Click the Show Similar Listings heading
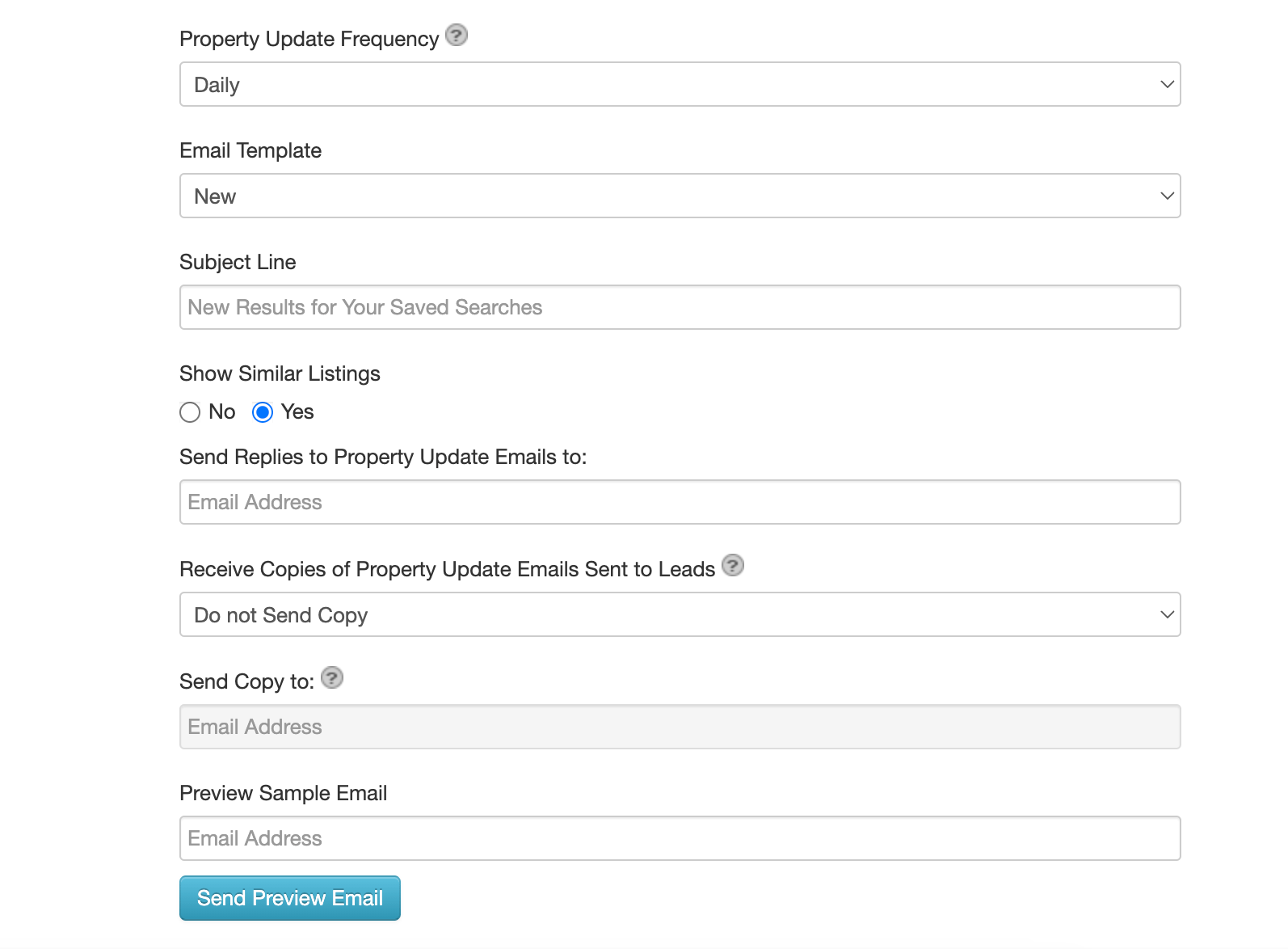Viewport: 1288px width, 949px height. (x=280, y=373)
